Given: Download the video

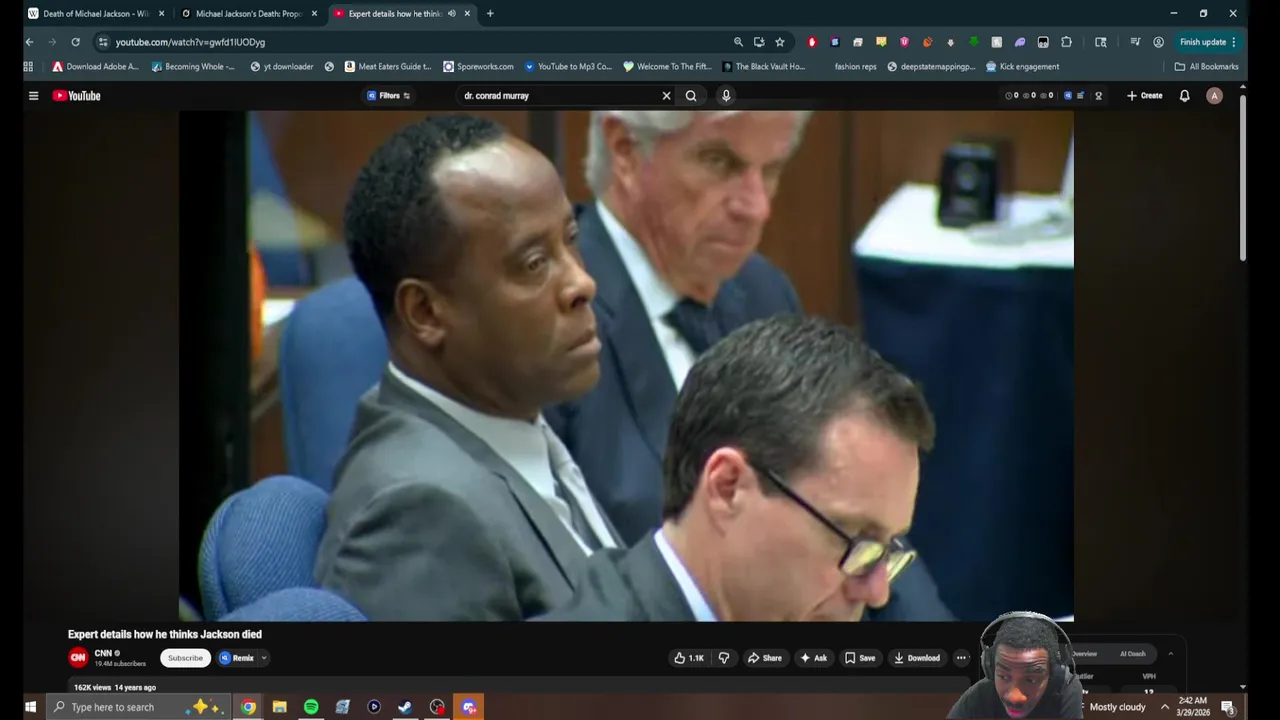Looking at the screenshot, I should point(917,658).
